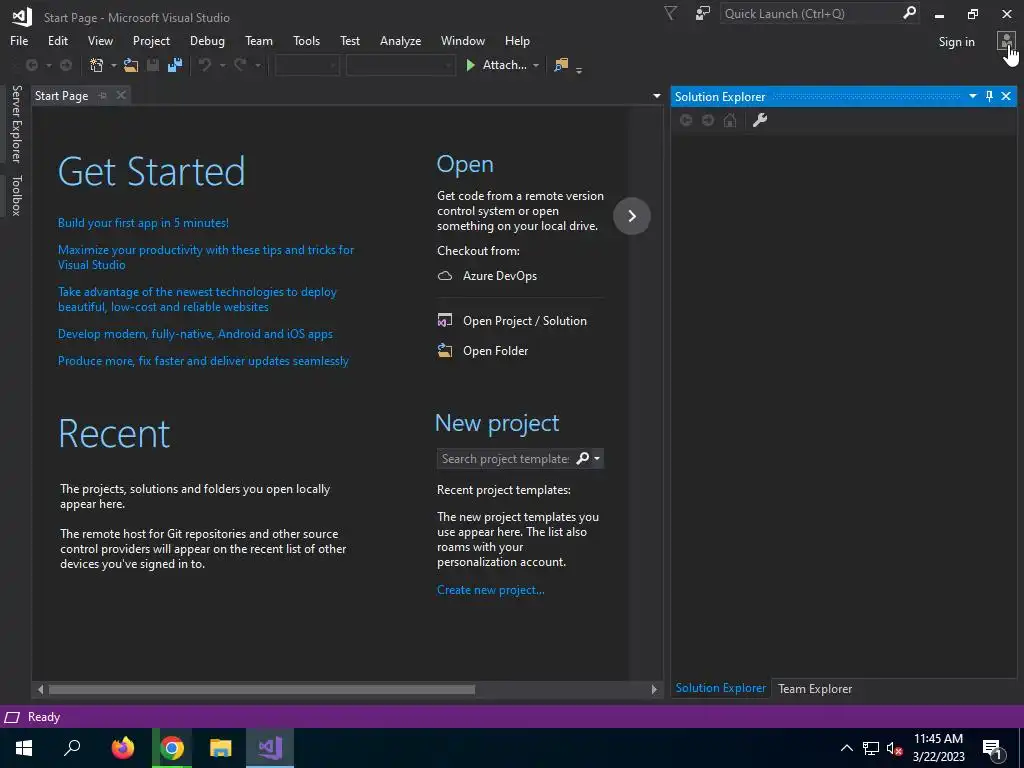Open the Tools menu
This screenshot has height=768, width=1024.
306,40
